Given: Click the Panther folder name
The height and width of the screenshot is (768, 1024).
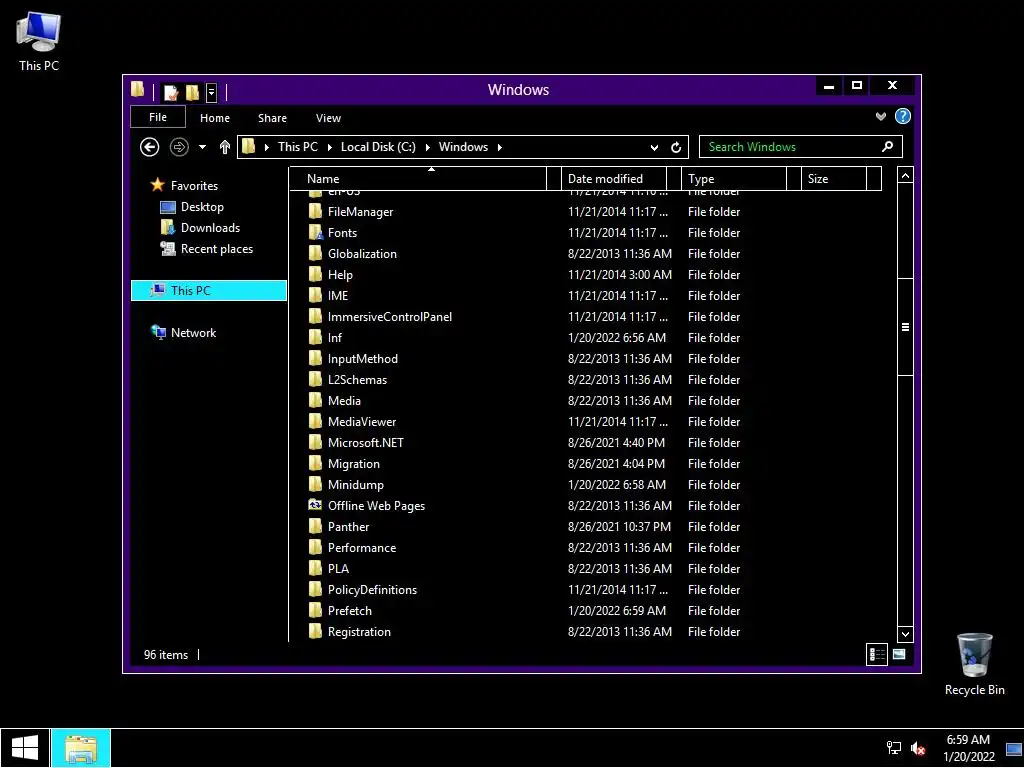Looking at the screenshot, I should coord(348,526).
